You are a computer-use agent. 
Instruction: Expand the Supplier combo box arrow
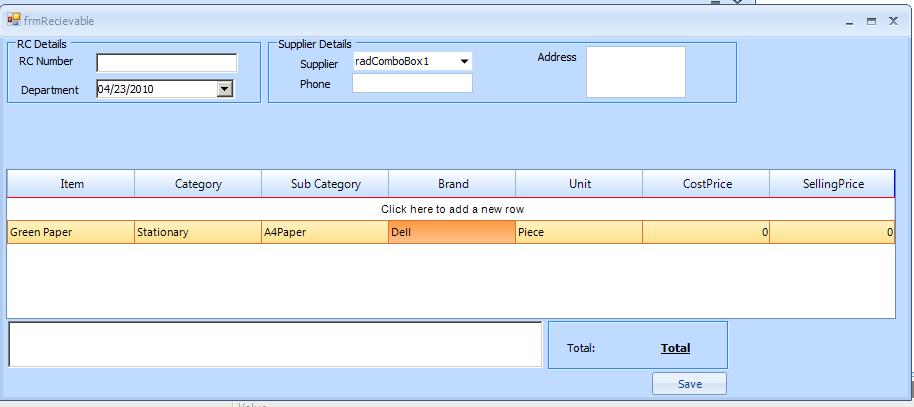tap(464, 62)
